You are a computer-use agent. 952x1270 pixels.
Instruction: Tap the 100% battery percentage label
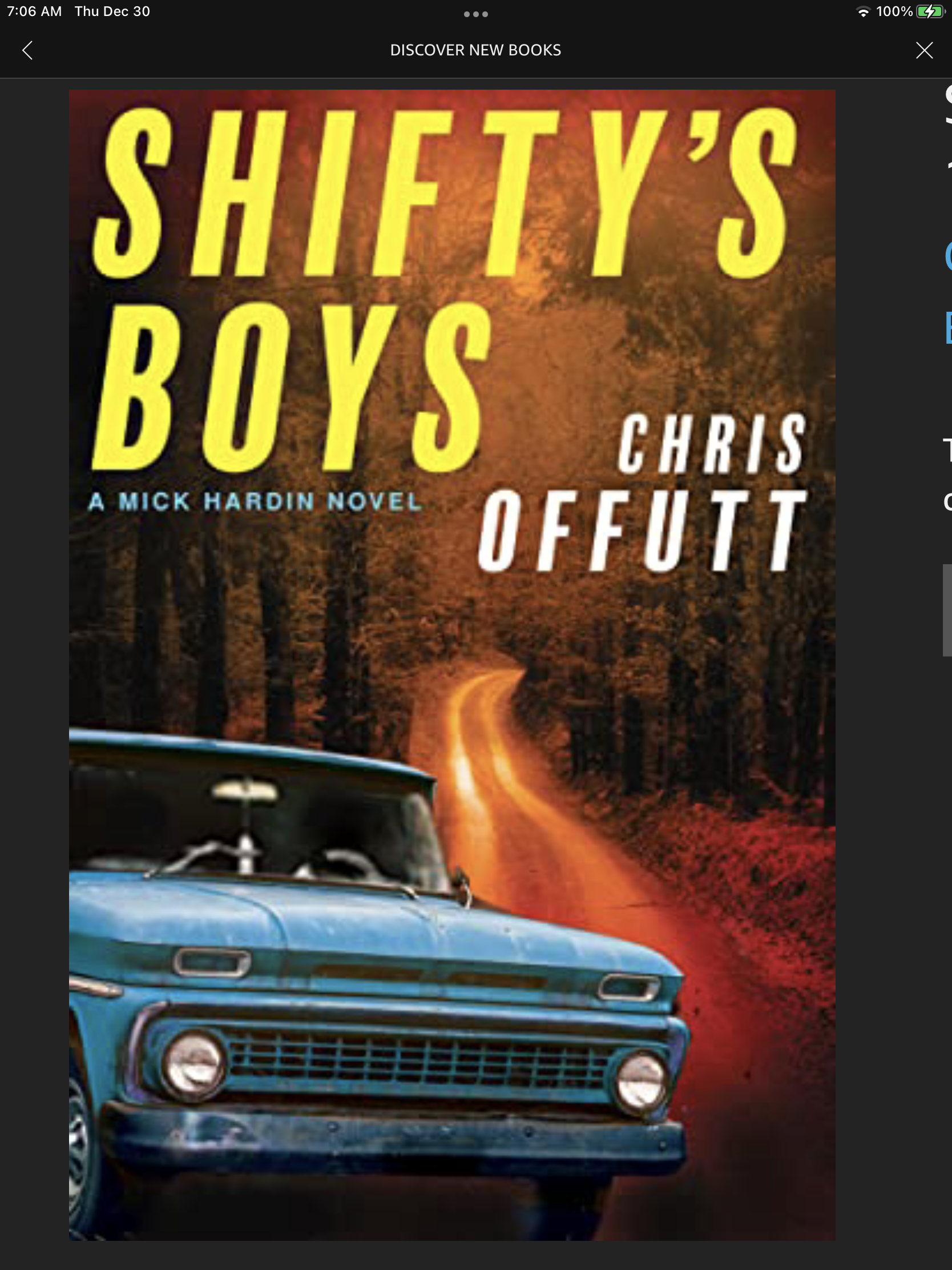[894, 11]
